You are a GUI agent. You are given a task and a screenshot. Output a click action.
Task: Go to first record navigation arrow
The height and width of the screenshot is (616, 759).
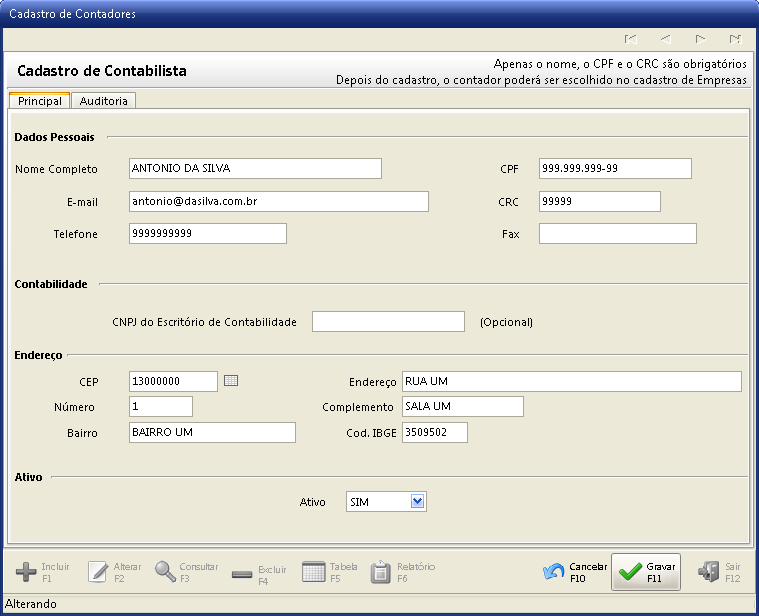tap(631, 39)
